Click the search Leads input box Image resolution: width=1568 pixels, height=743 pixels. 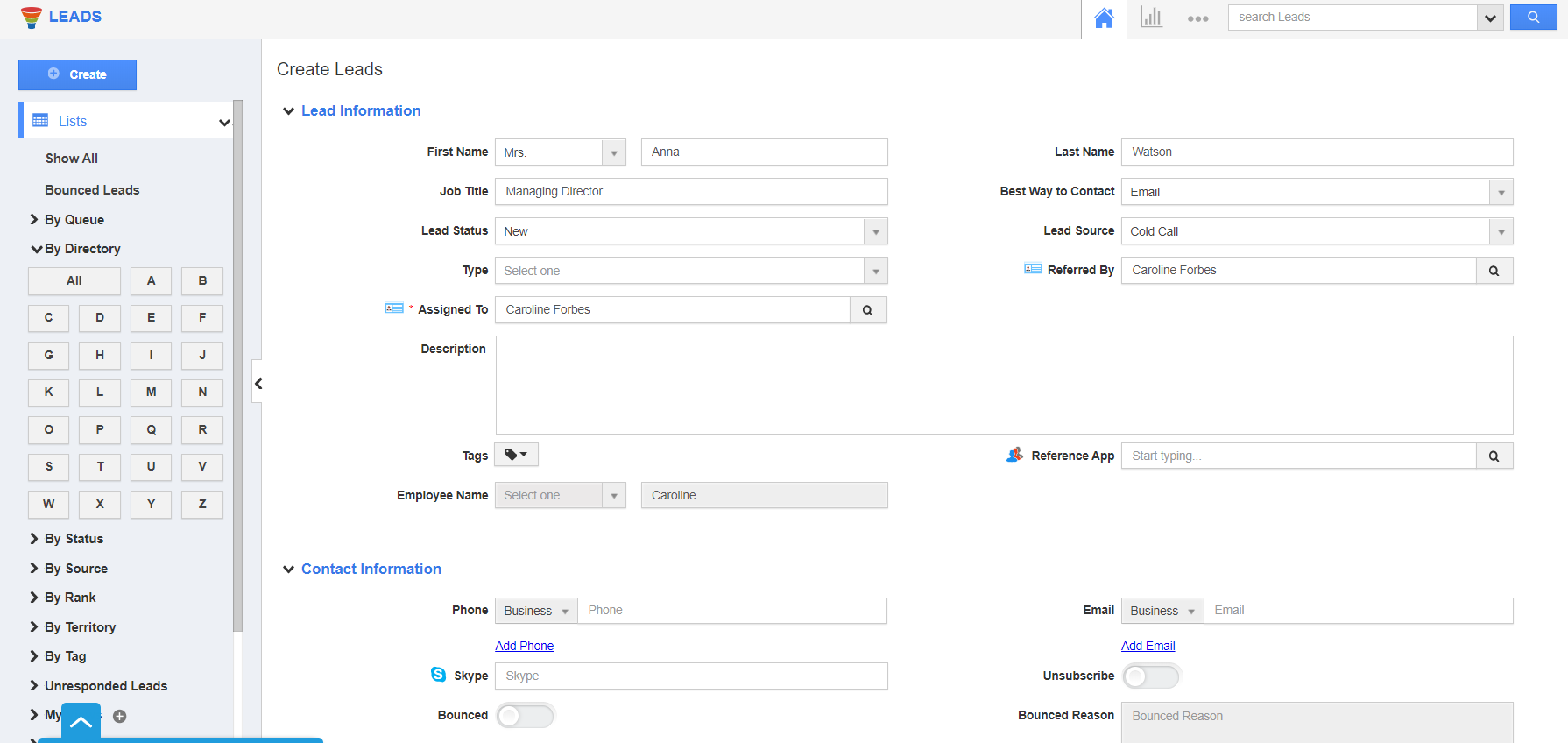(1353, 18)
